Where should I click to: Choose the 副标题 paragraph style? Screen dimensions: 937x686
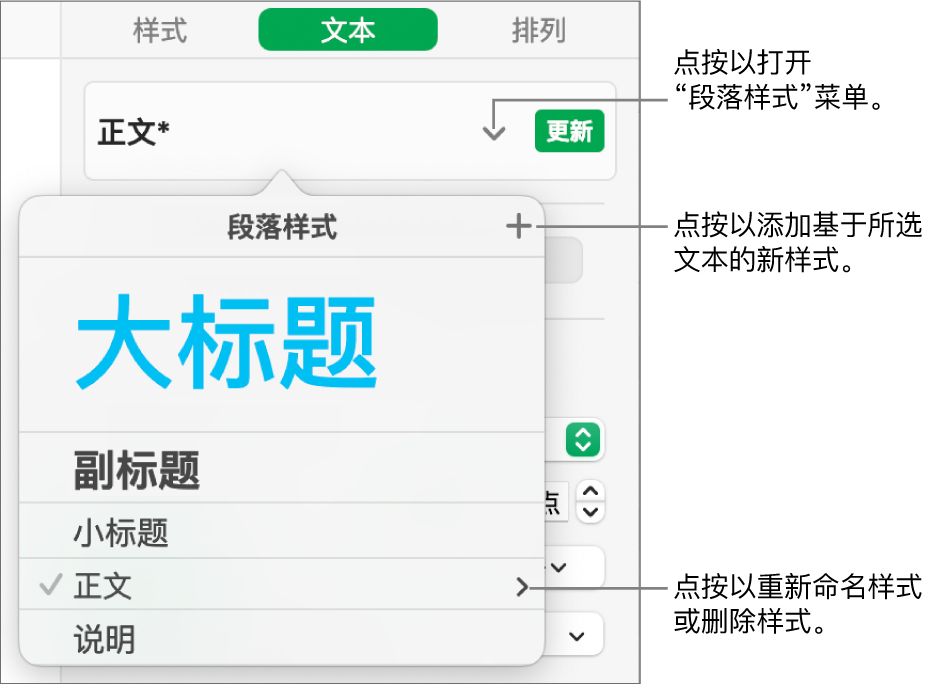pyautogui.click(x=281, y=468)
